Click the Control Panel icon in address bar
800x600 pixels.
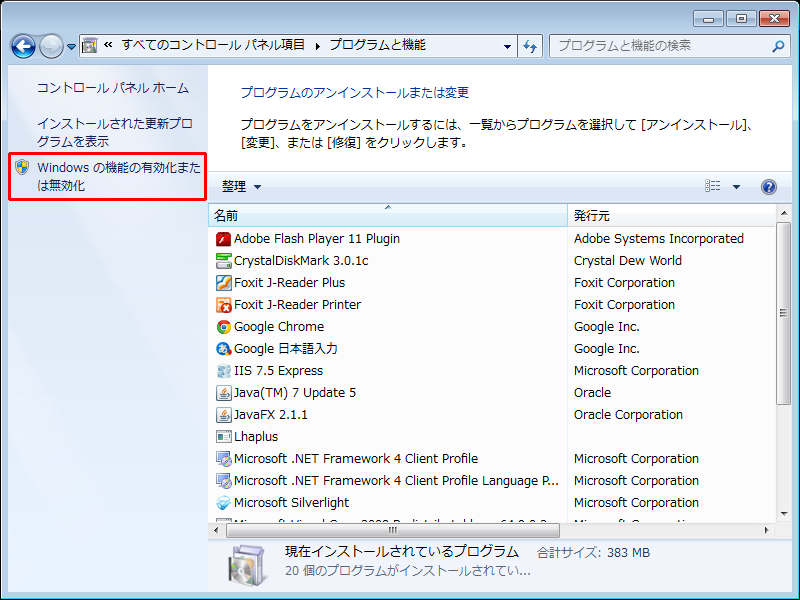(90, 46)
